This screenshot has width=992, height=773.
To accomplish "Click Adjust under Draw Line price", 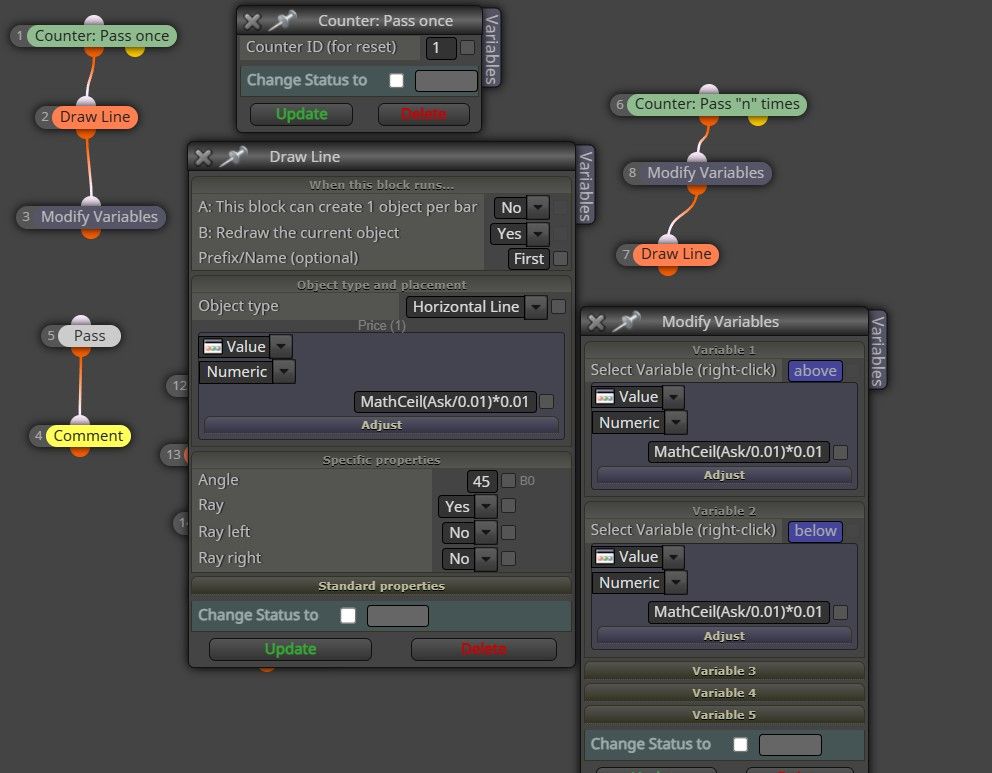I will (381, 425).
